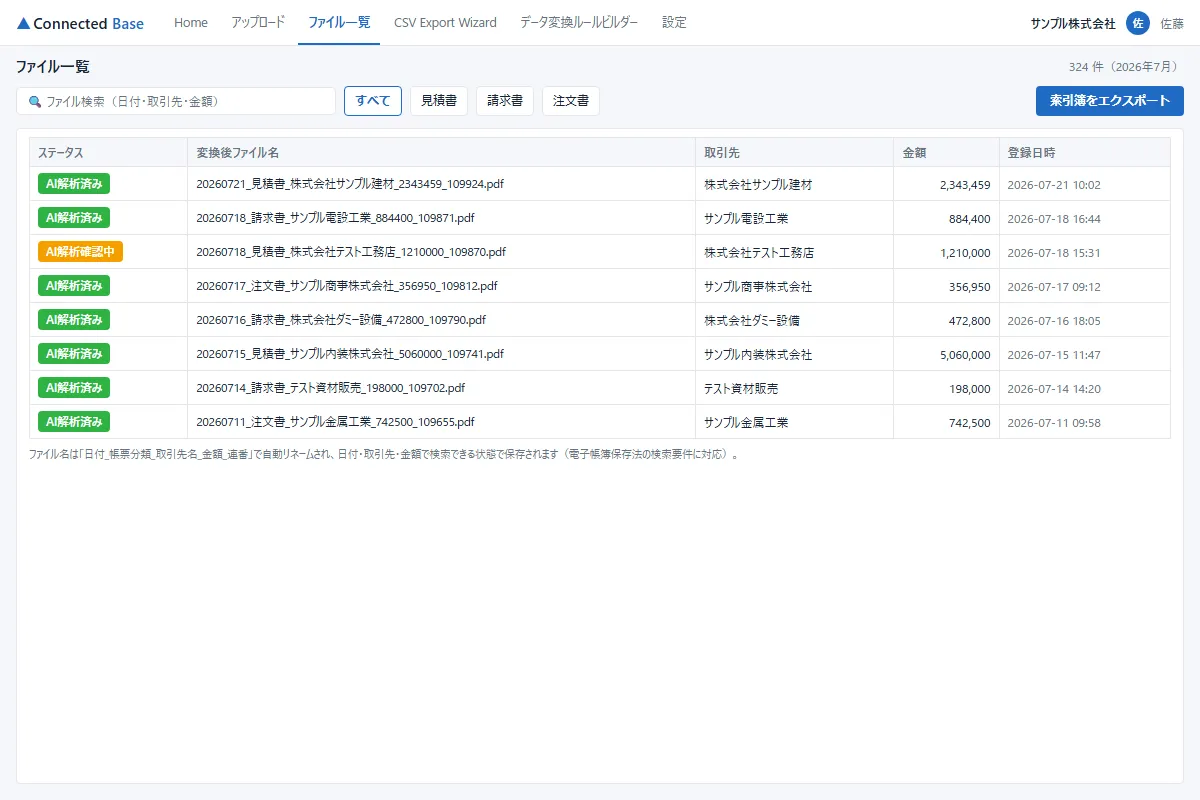Open the 佐 user avatar
The image size is (1200, 800).
click(1138, 23)
